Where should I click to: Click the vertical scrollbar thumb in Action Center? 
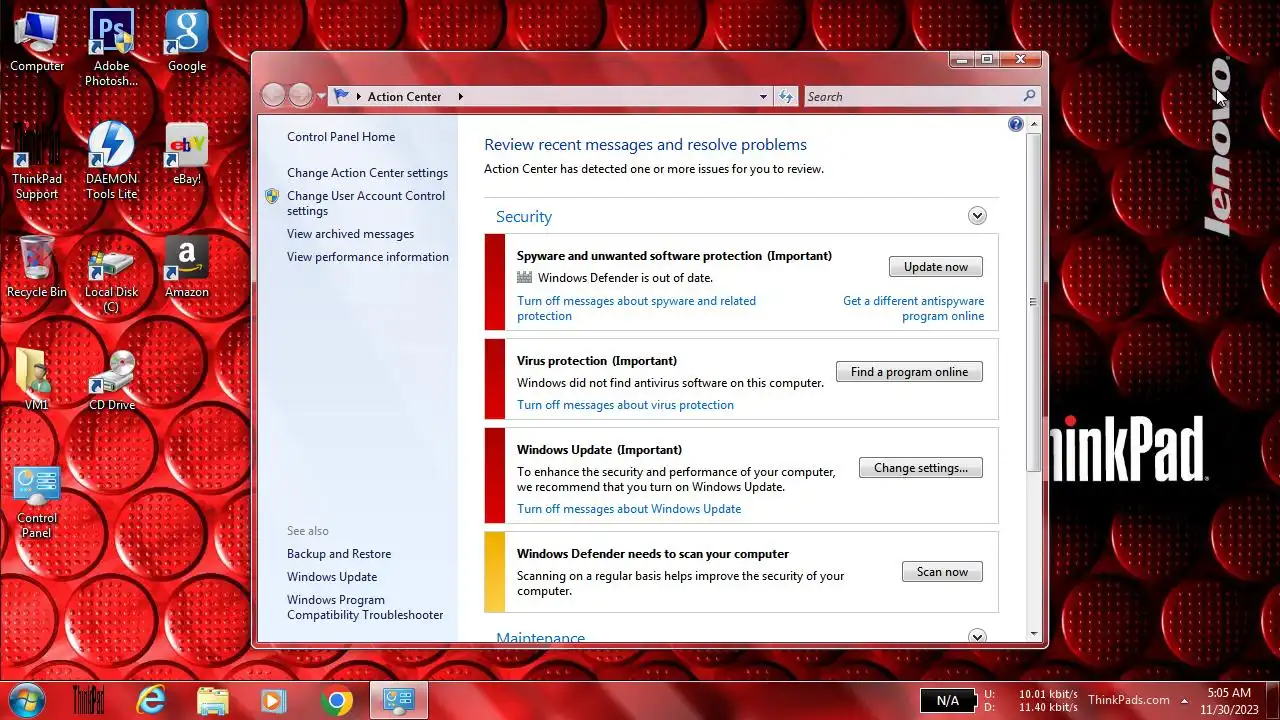[x=1034, y=302]
